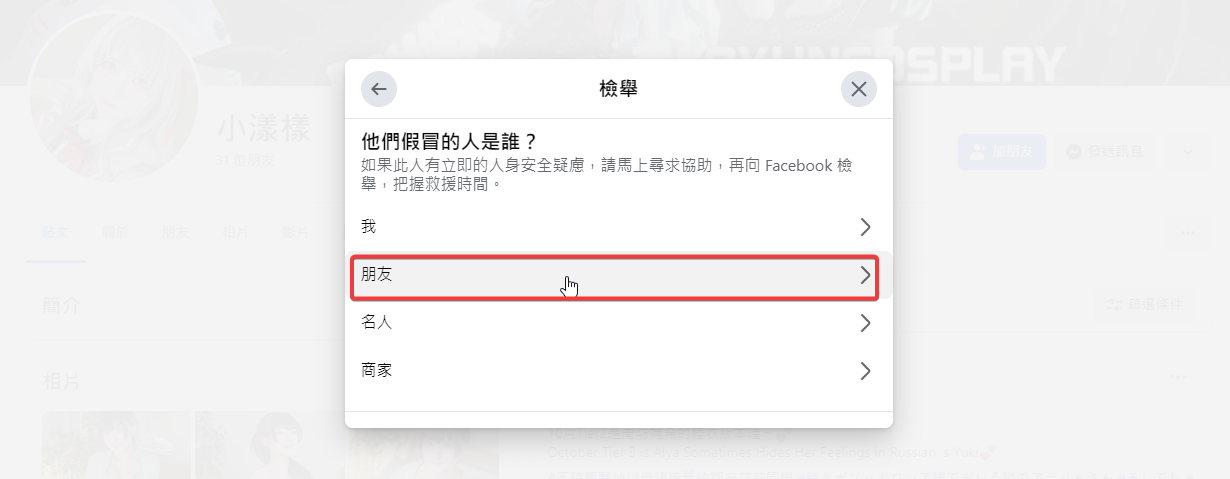This screenshot has height=479, width=1230.
Task: Click the chevron arrow beside 名人
Action: click(865, 323)
